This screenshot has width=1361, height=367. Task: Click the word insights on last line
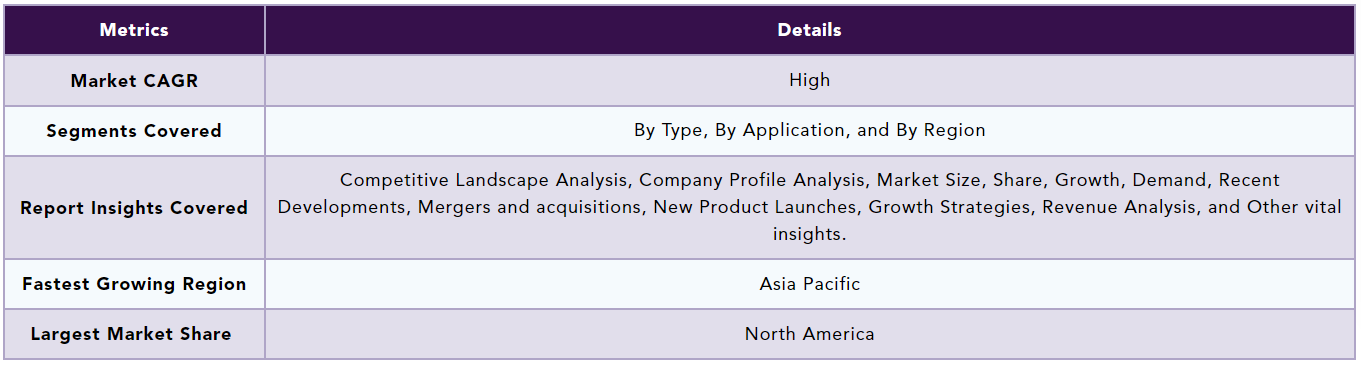point(809,234)
